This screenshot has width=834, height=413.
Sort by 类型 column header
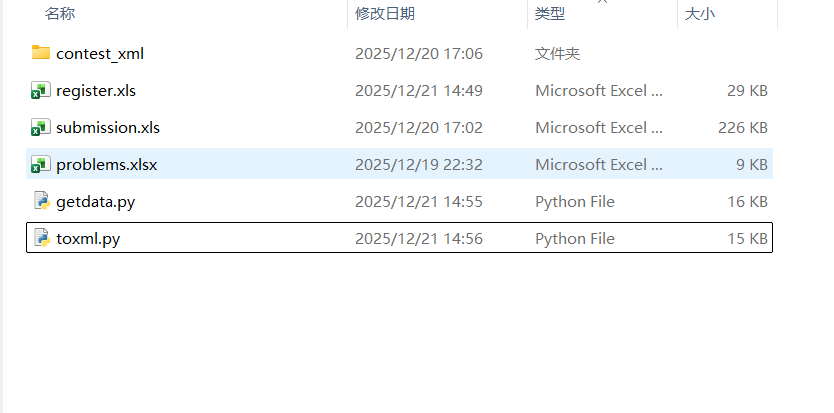pyautogui.click(x=550, y=14)
